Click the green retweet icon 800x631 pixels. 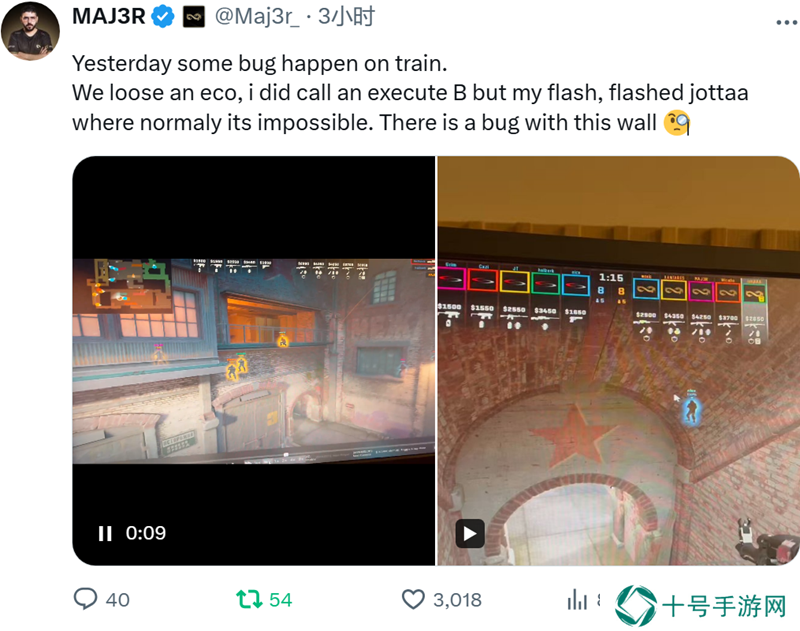[x=249, y=599]
